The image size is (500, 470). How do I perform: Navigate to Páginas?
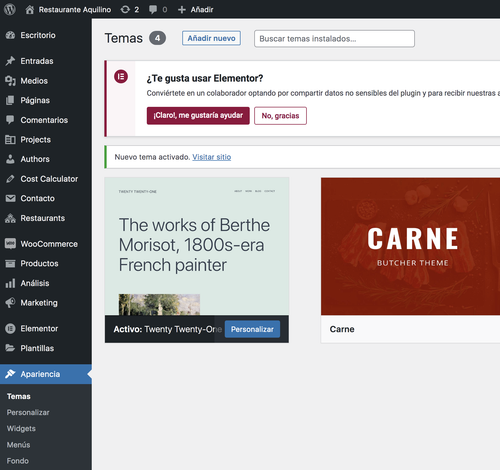(35, 100)
